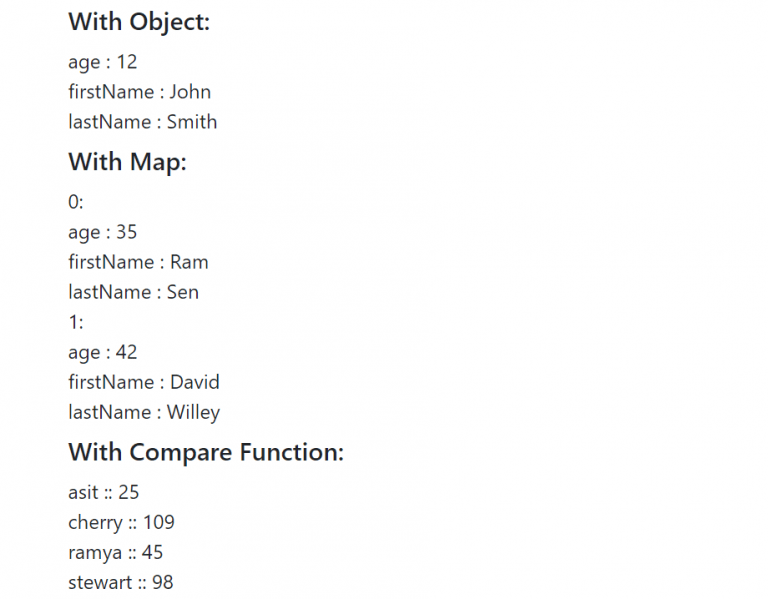Click the 'firstName : John' text
The image size is (768, 599).
pos(140,92)
